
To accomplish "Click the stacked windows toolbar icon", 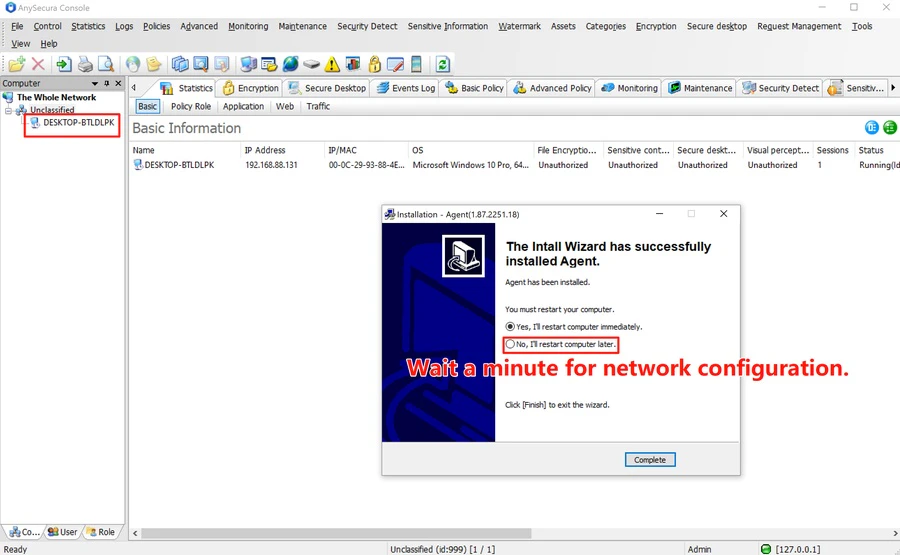I will point(180,64).
